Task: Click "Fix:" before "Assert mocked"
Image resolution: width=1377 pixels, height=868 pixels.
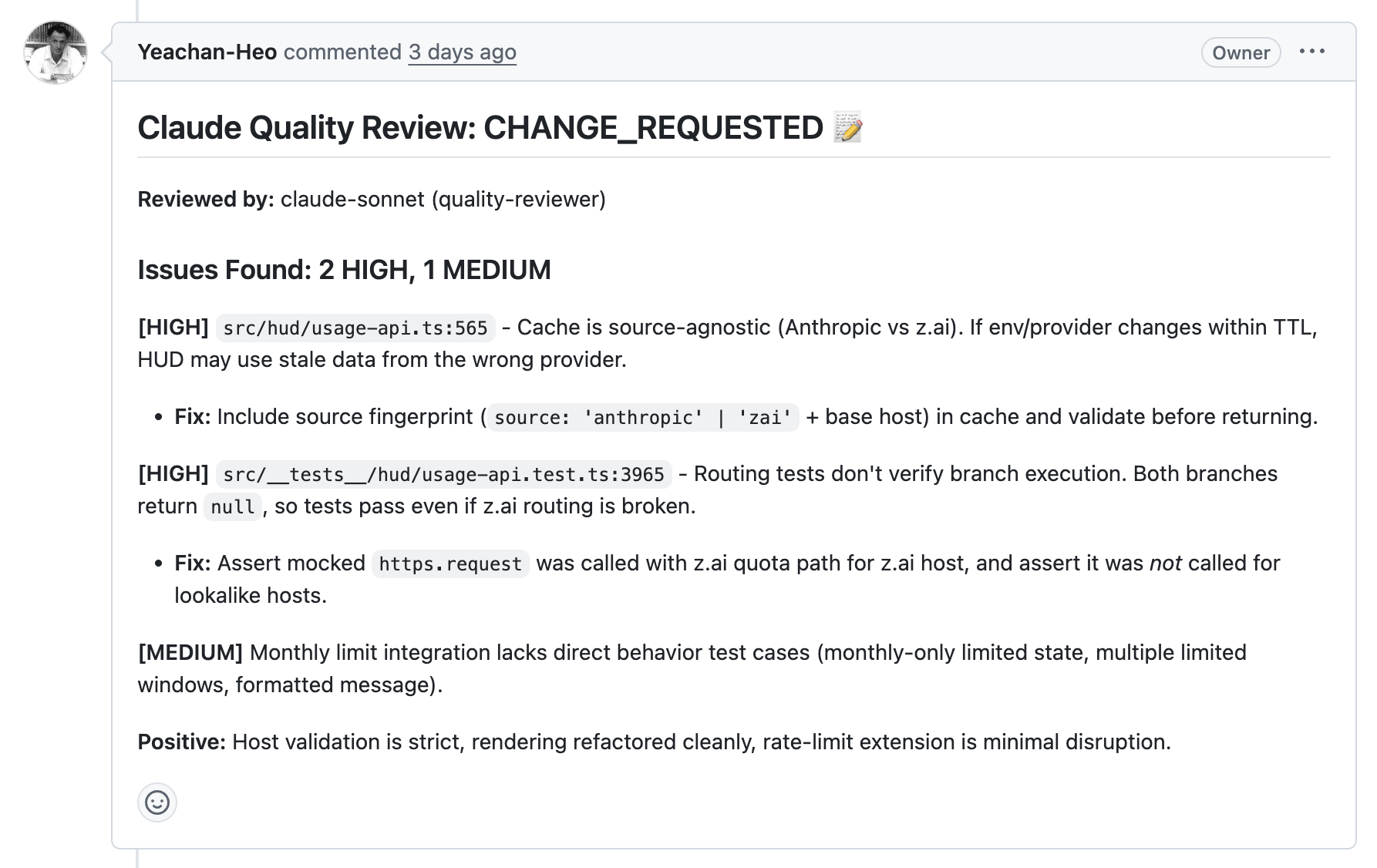Action: [x=193, y=563]
